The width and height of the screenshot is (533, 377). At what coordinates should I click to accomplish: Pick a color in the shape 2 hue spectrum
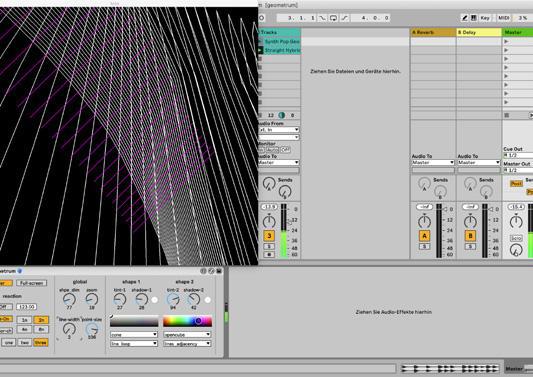click(187, 321)
